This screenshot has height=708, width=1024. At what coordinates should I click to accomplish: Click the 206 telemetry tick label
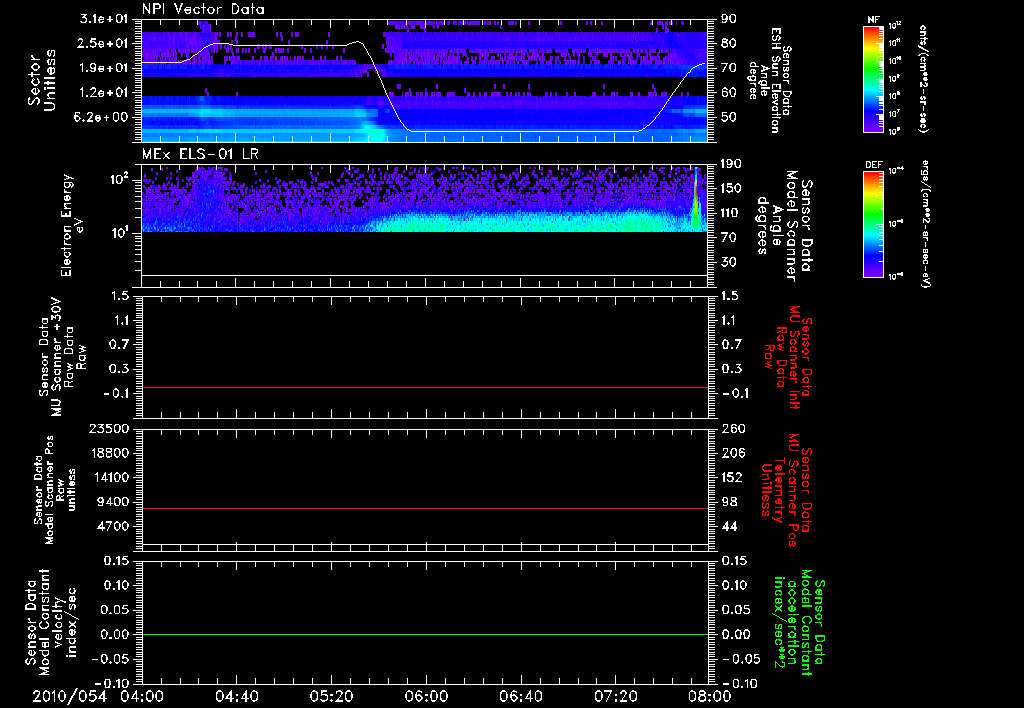point(732,453)
